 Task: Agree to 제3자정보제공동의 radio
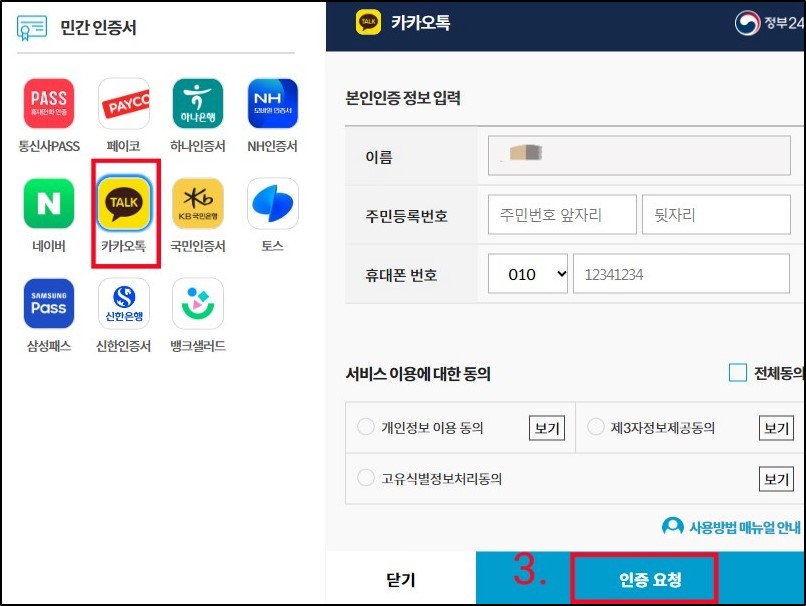pyautogui.click(x=595, y=427)
